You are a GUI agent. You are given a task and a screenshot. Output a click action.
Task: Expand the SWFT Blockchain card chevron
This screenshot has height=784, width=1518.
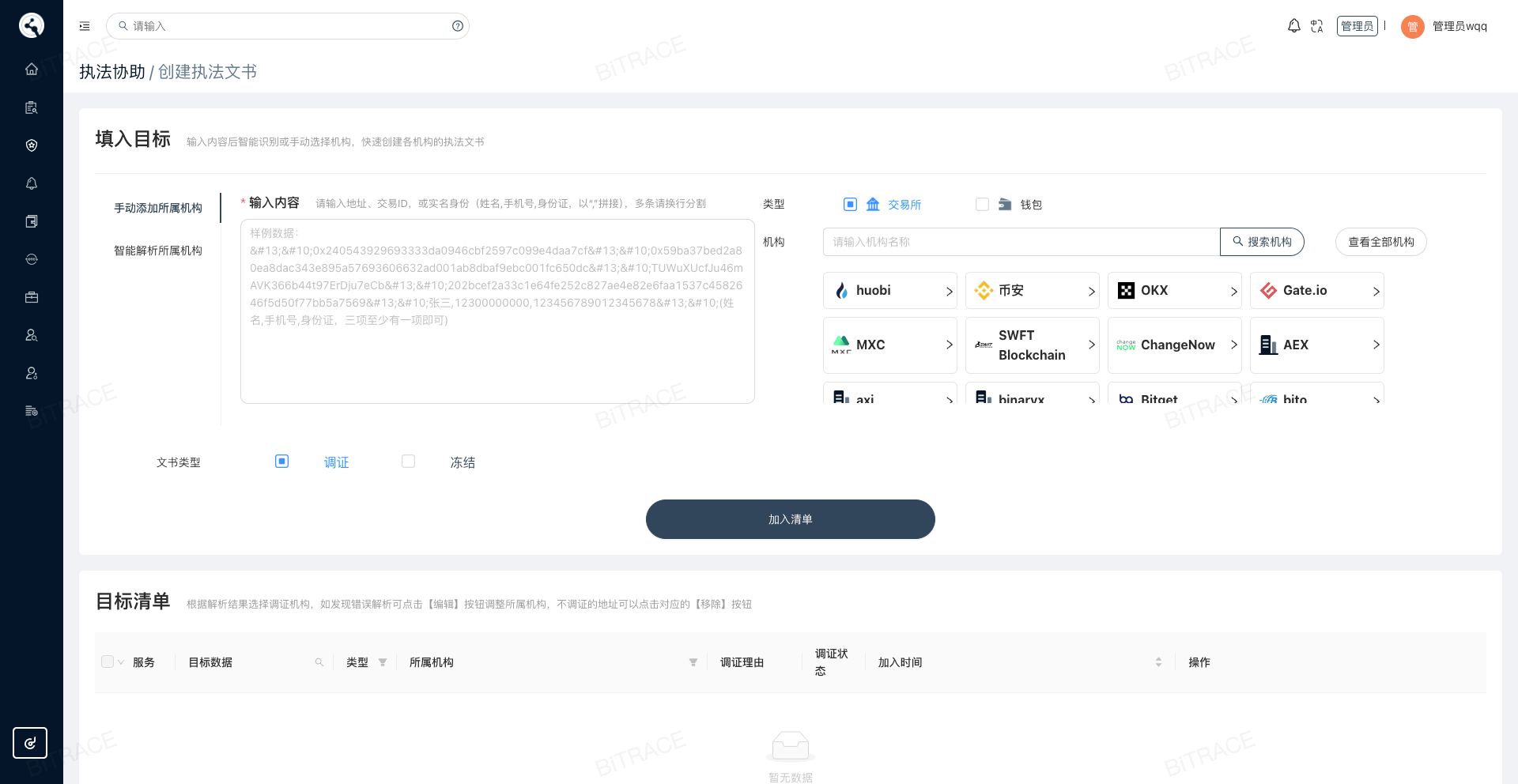(1091, 345)
